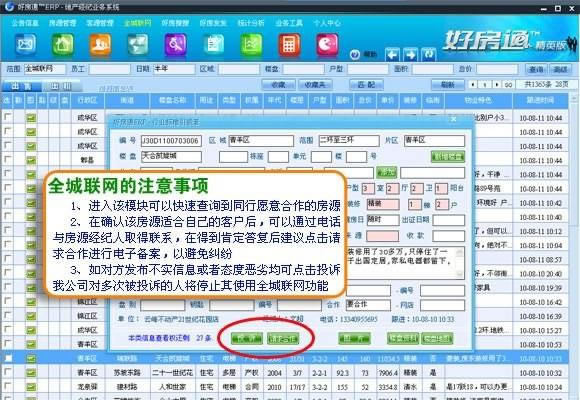
Task: Open the purple magnifier search icon
Action: (x=176, y=44)
